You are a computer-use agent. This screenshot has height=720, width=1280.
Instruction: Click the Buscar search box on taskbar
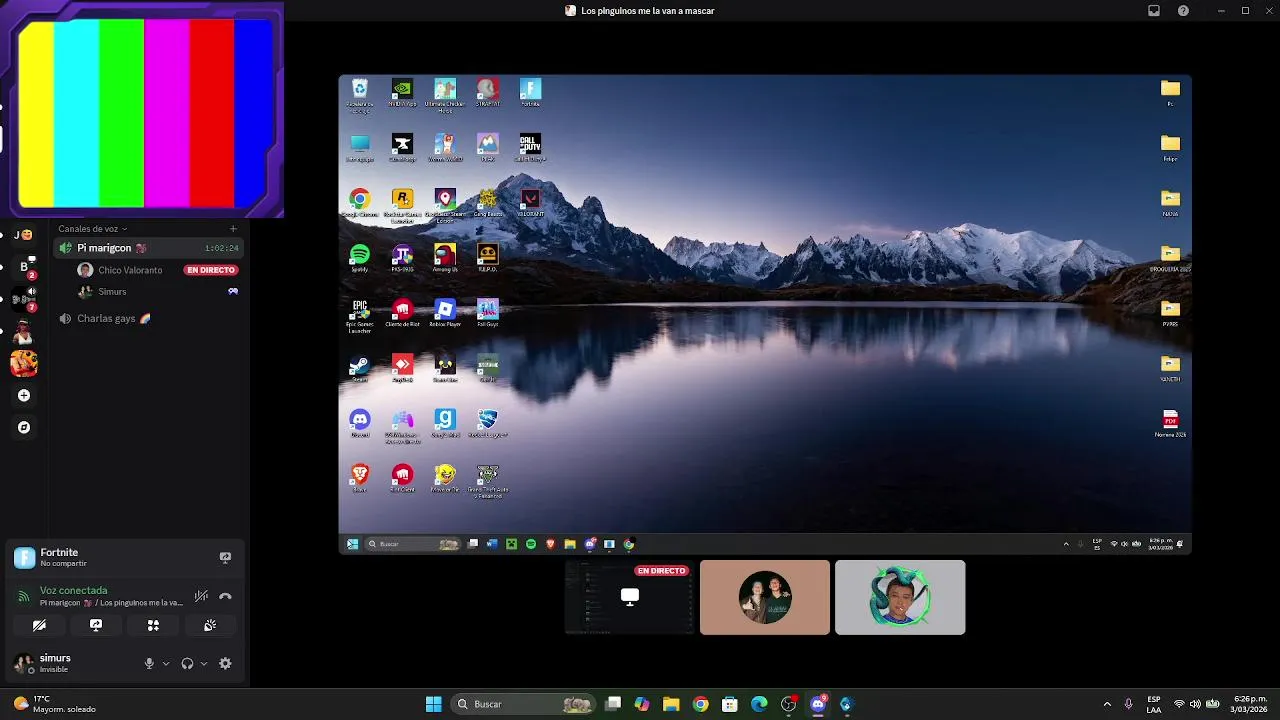[524, 704]
